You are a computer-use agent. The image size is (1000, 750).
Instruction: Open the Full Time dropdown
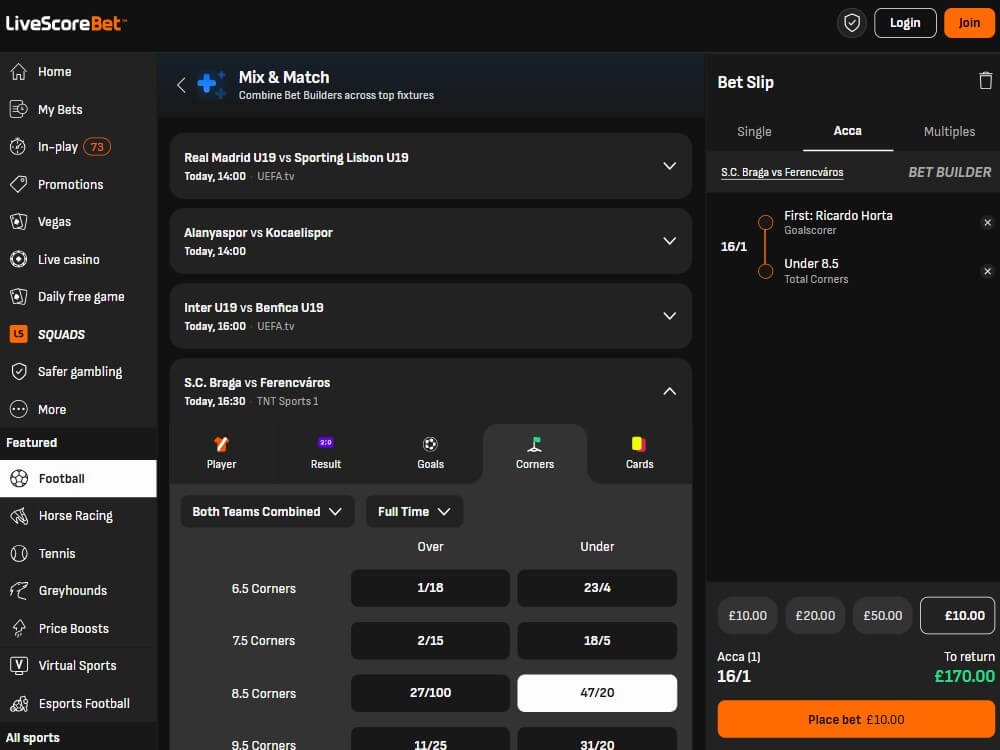point(414,511)
